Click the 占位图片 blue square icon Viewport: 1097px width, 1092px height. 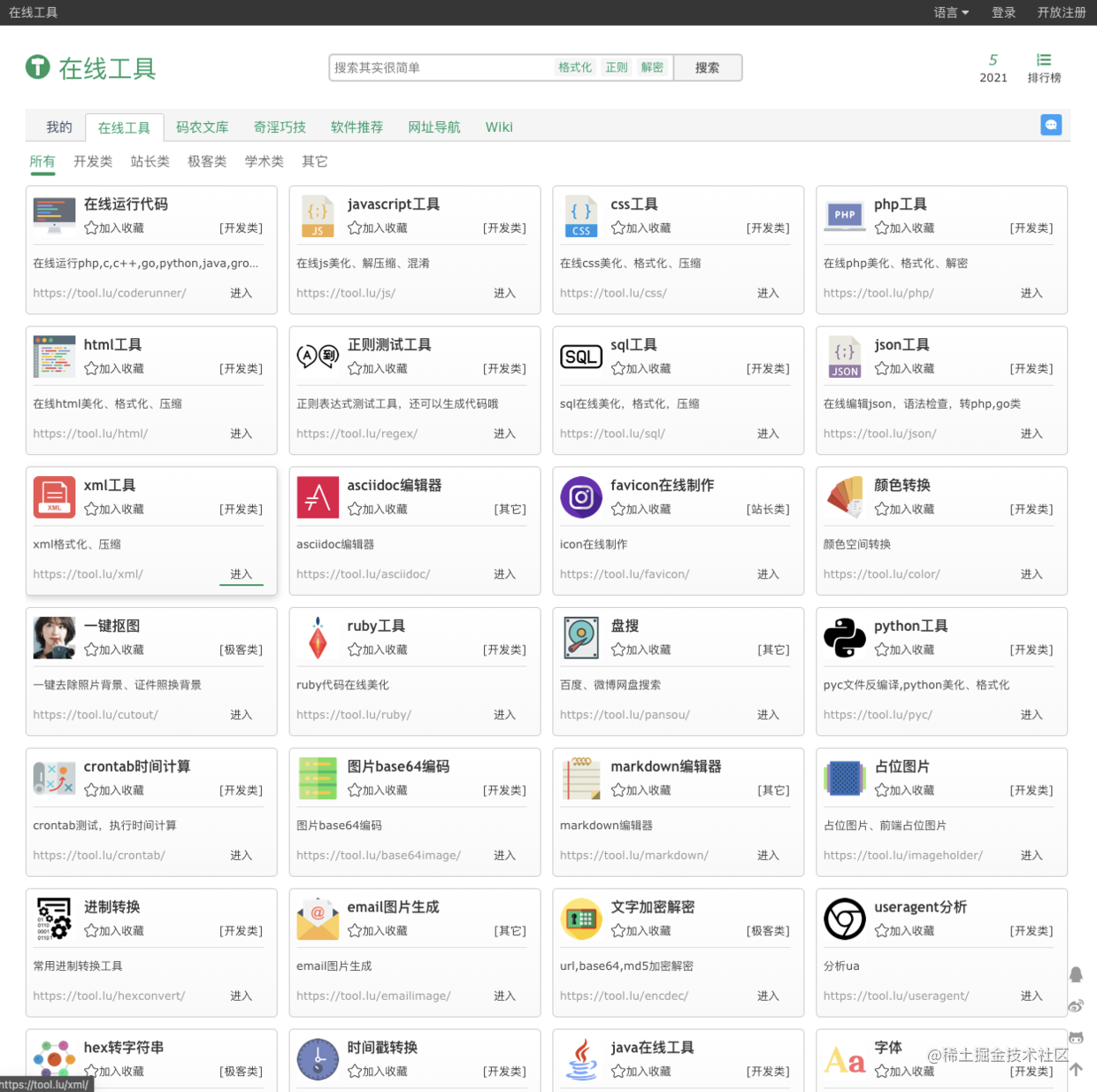[845, 779]
